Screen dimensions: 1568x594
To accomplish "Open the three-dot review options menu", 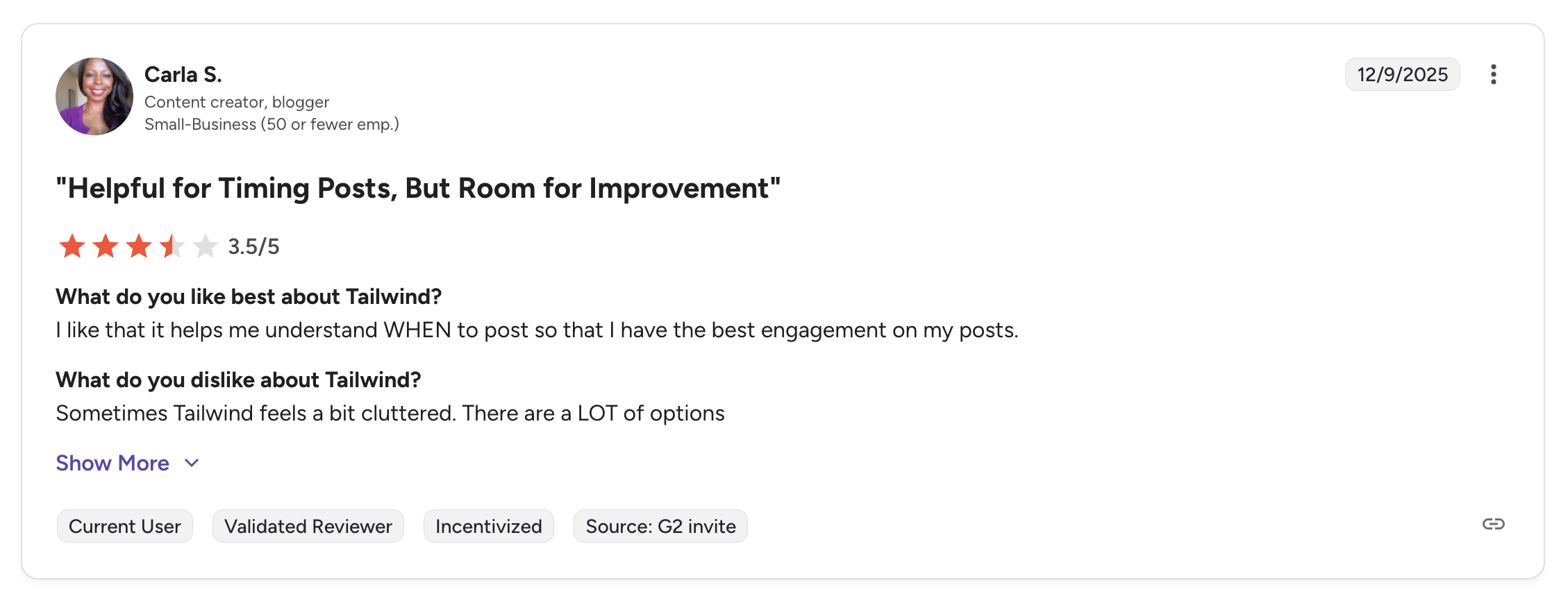I will (x=1494, y=74).
